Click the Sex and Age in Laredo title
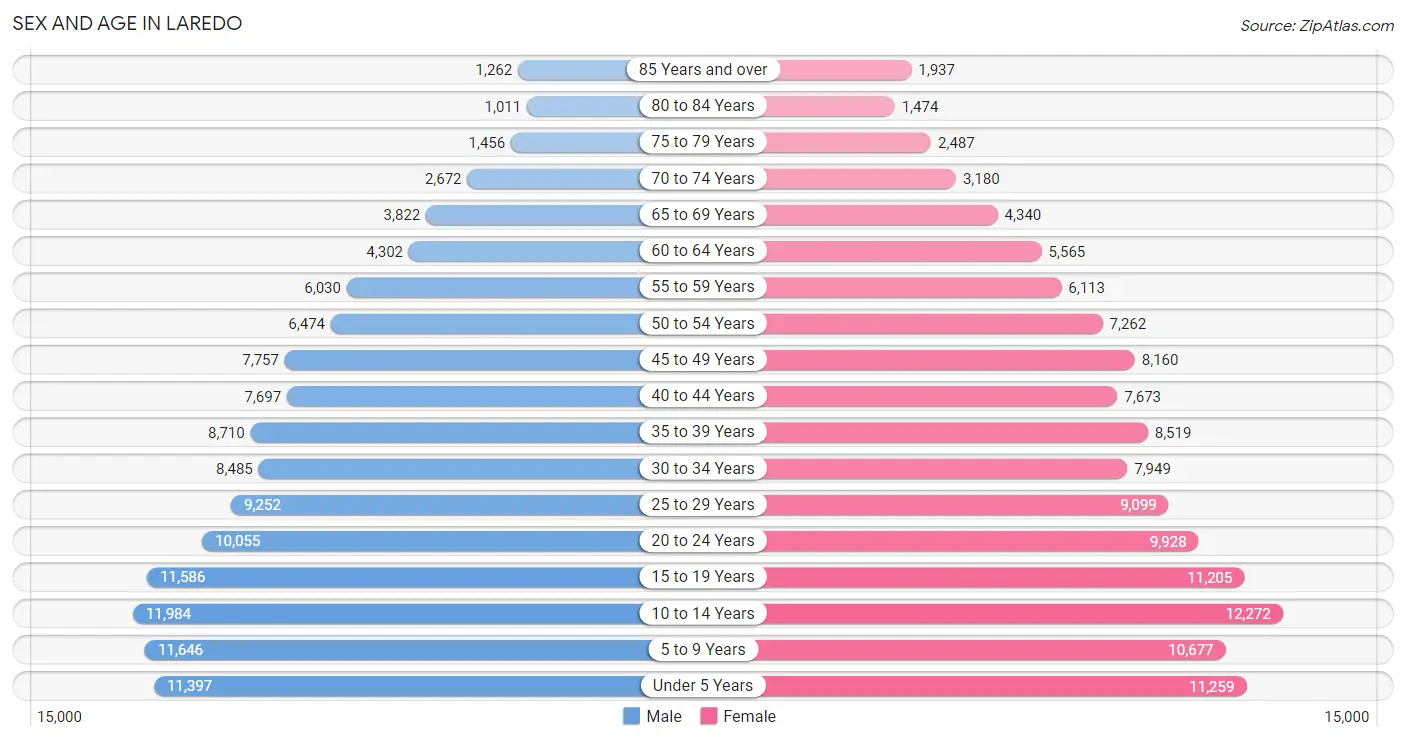Image resolution: width=1406 pixels, height=741 pixels. (x=127, y=23)
